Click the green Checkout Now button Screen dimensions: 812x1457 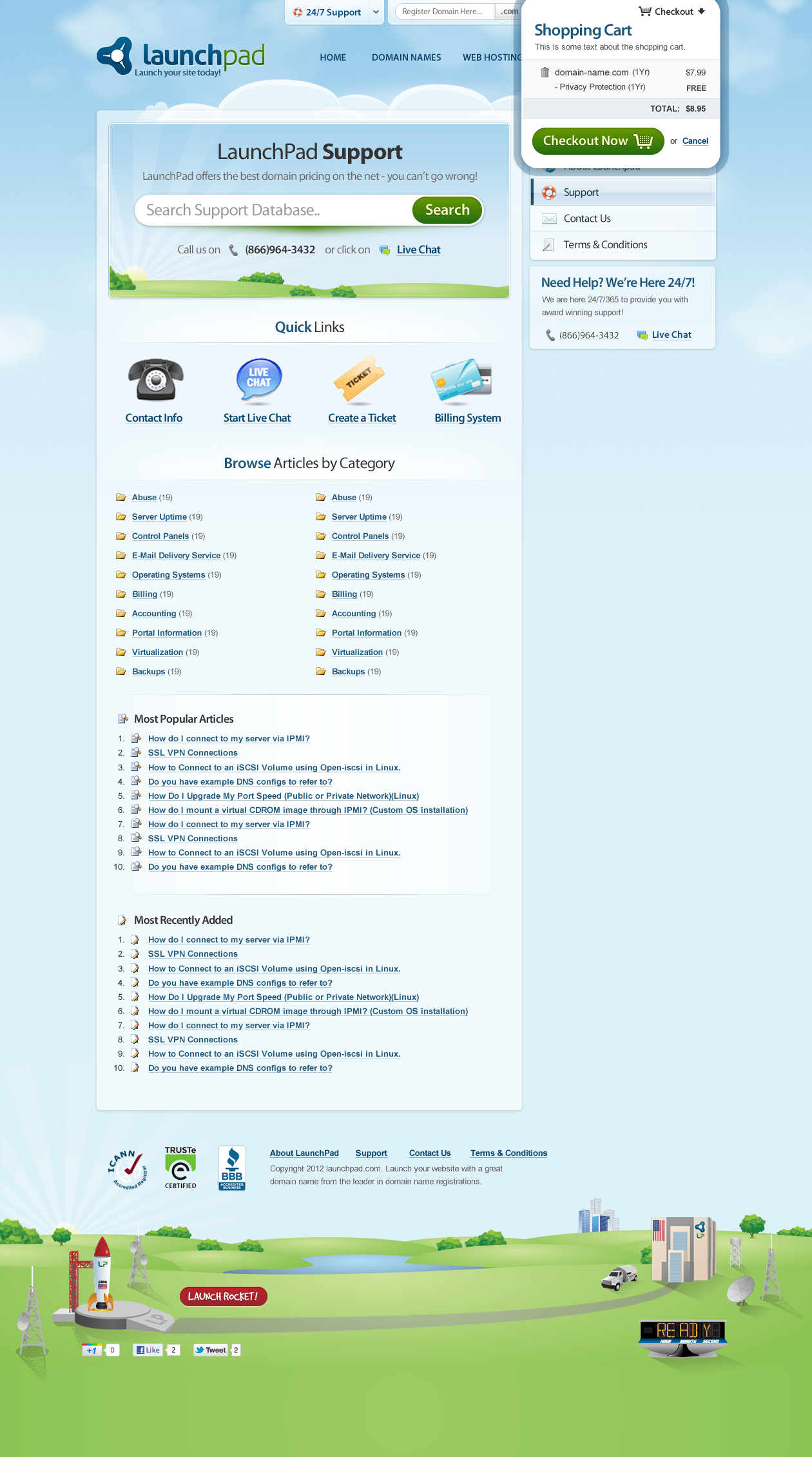[598, 141]
